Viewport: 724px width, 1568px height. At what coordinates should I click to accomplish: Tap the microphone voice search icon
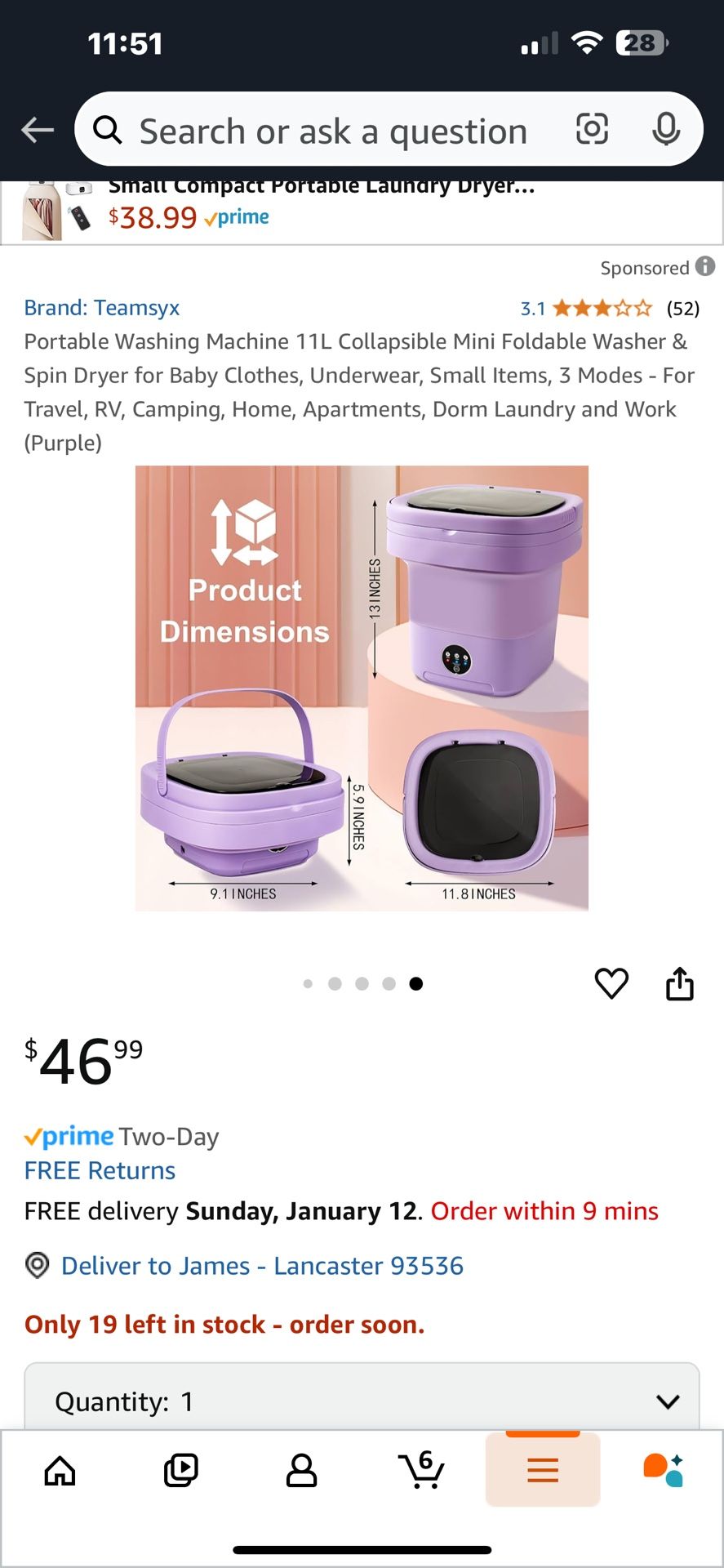[666, 130]
